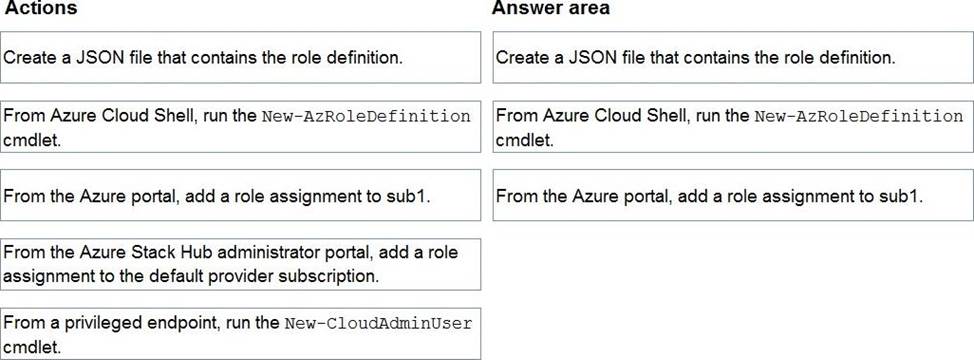
Task: Click empty slot below third Answer area item
Action: coord(733,264)
